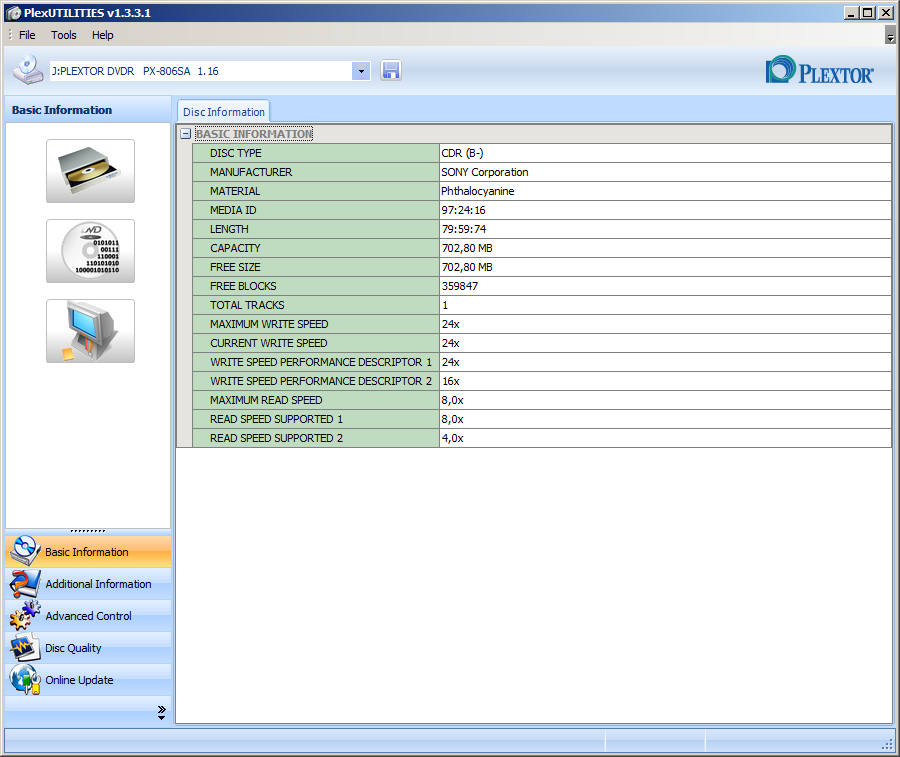The image size is (900, 757).
Task: Click the LENGTH value 79:59:74
Action: coord(665,229)
